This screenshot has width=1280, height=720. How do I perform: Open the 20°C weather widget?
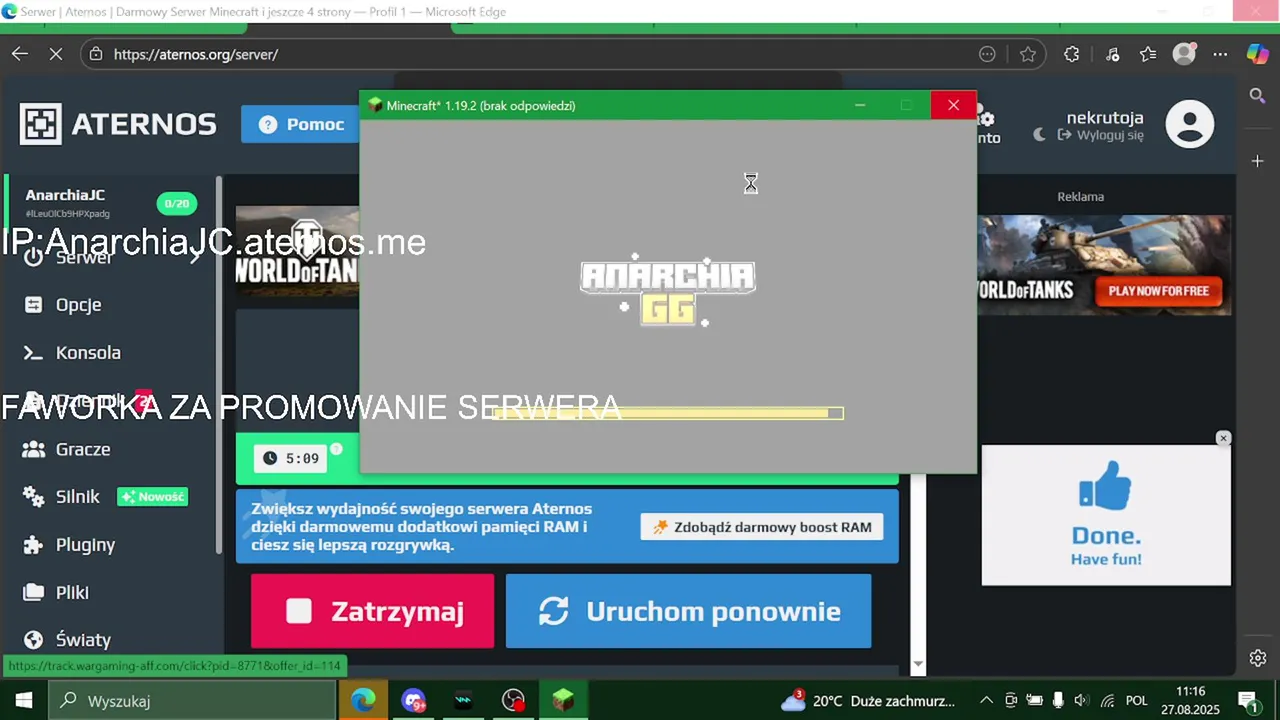[x=868, y=701]
